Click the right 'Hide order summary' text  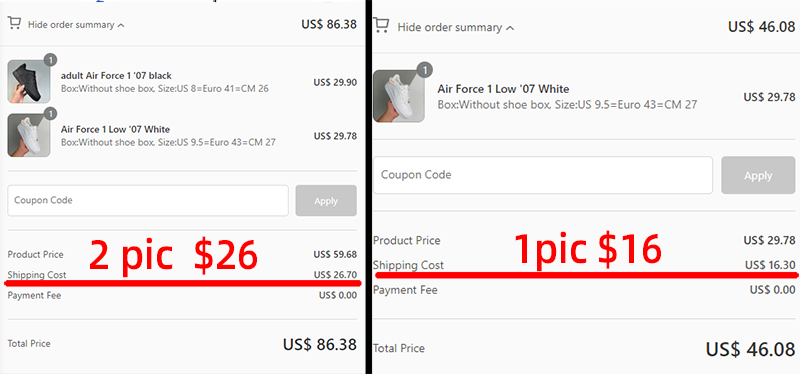[x=449, y=28]
